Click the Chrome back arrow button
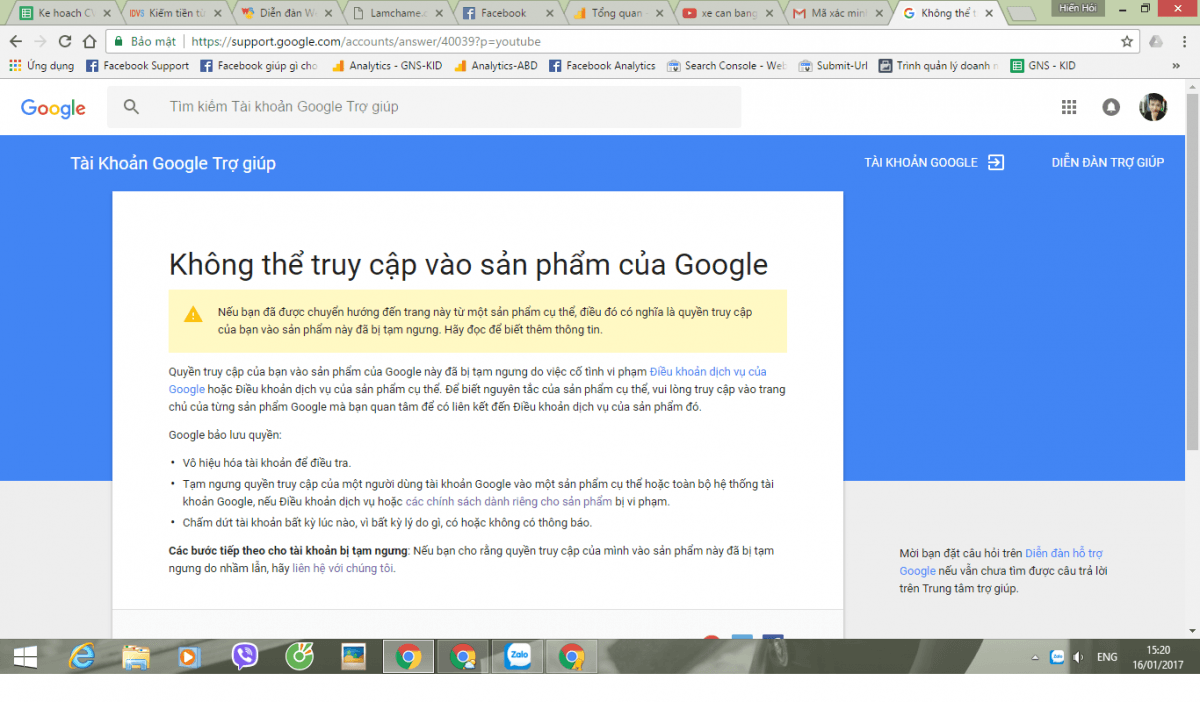 click(16, 42)
